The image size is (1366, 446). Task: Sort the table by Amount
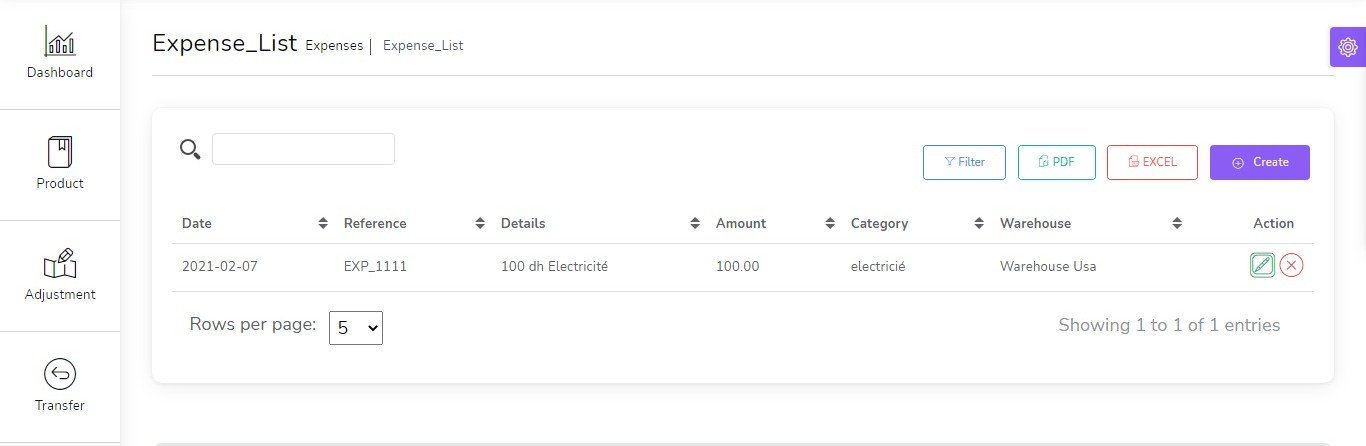click(x=830, y=224)
